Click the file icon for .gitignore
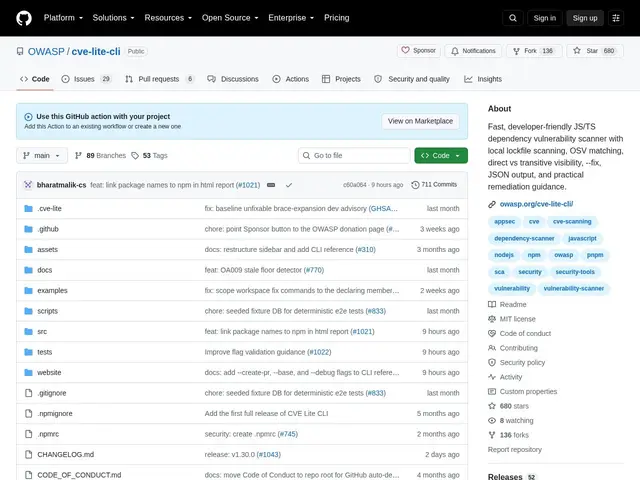Viewport: 640px width, 480px height. point(28,393)
